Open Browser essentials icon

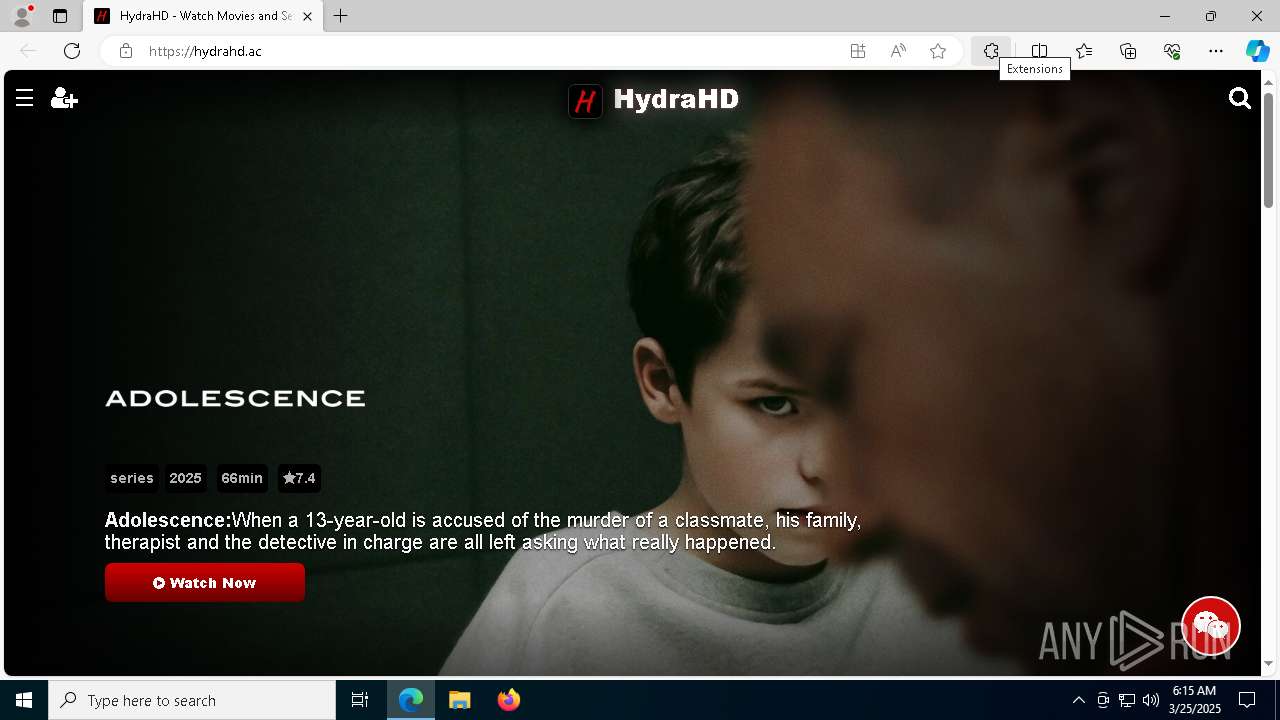click(x=1172, y=51)
